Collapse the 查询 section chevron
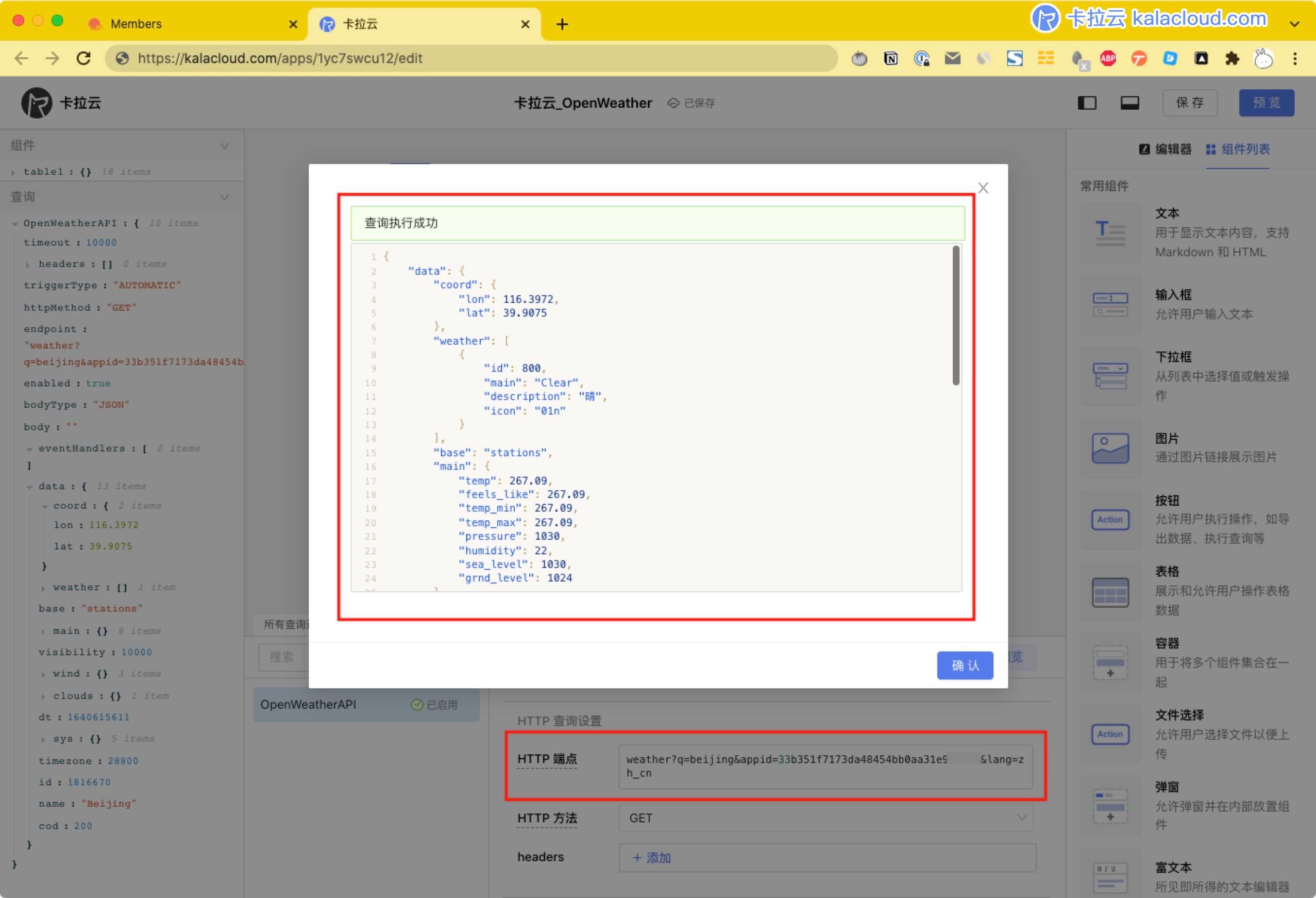The image size is (1316, 898). click(225, 197)
